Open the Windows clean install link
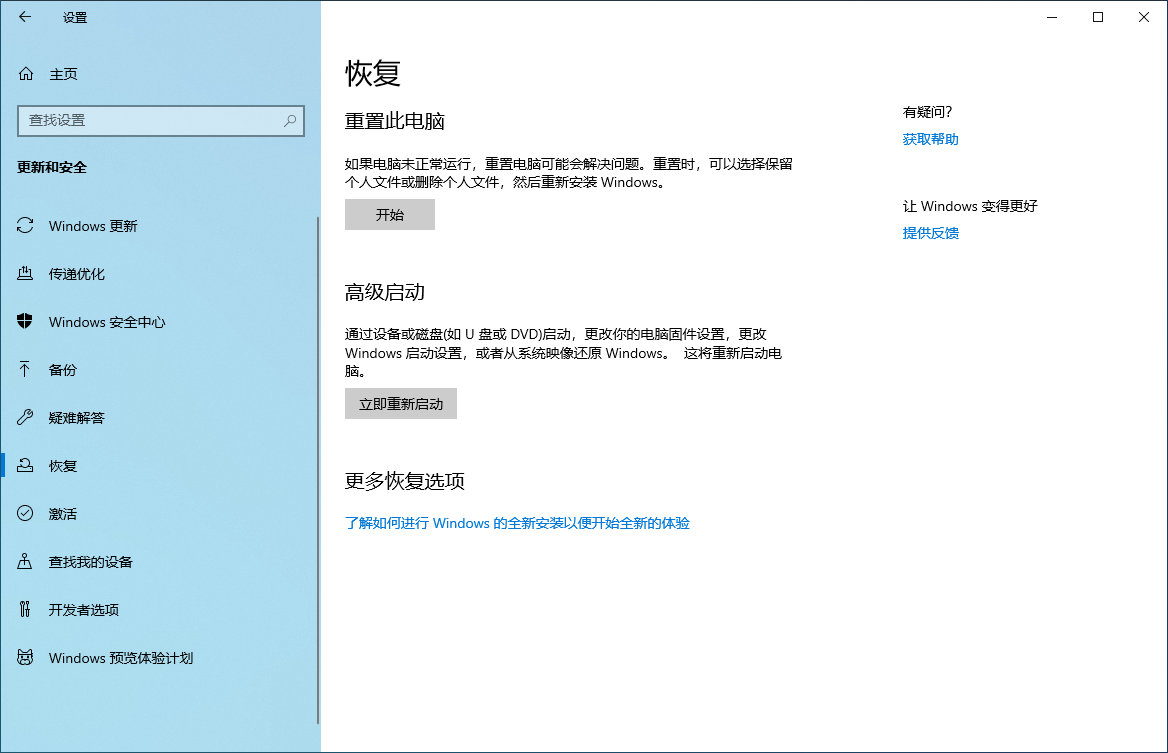Screen dimensions: 1168x753 pyautogui.click(x=518, y=523)
